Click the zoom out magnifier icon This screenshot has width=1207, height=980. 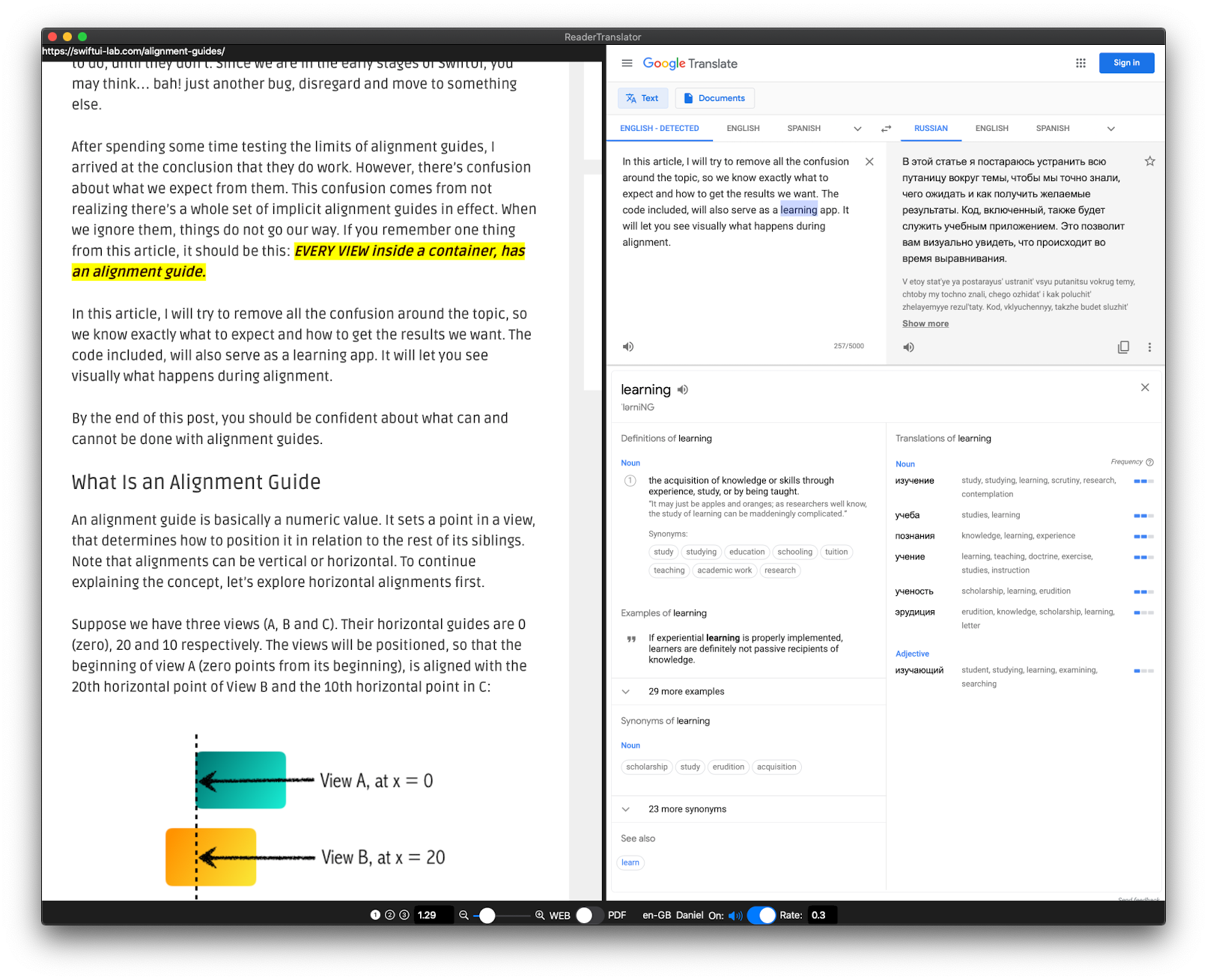(463, 915)
